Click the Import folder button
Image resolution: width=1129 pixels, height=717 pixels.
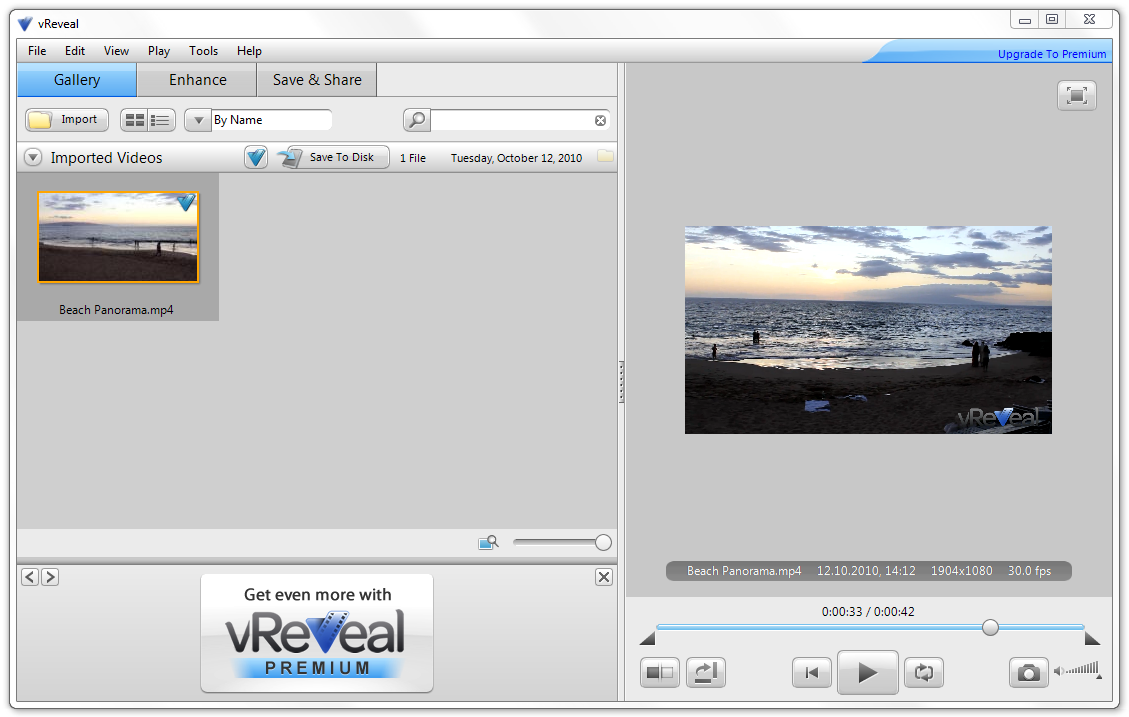coord(67,120)
